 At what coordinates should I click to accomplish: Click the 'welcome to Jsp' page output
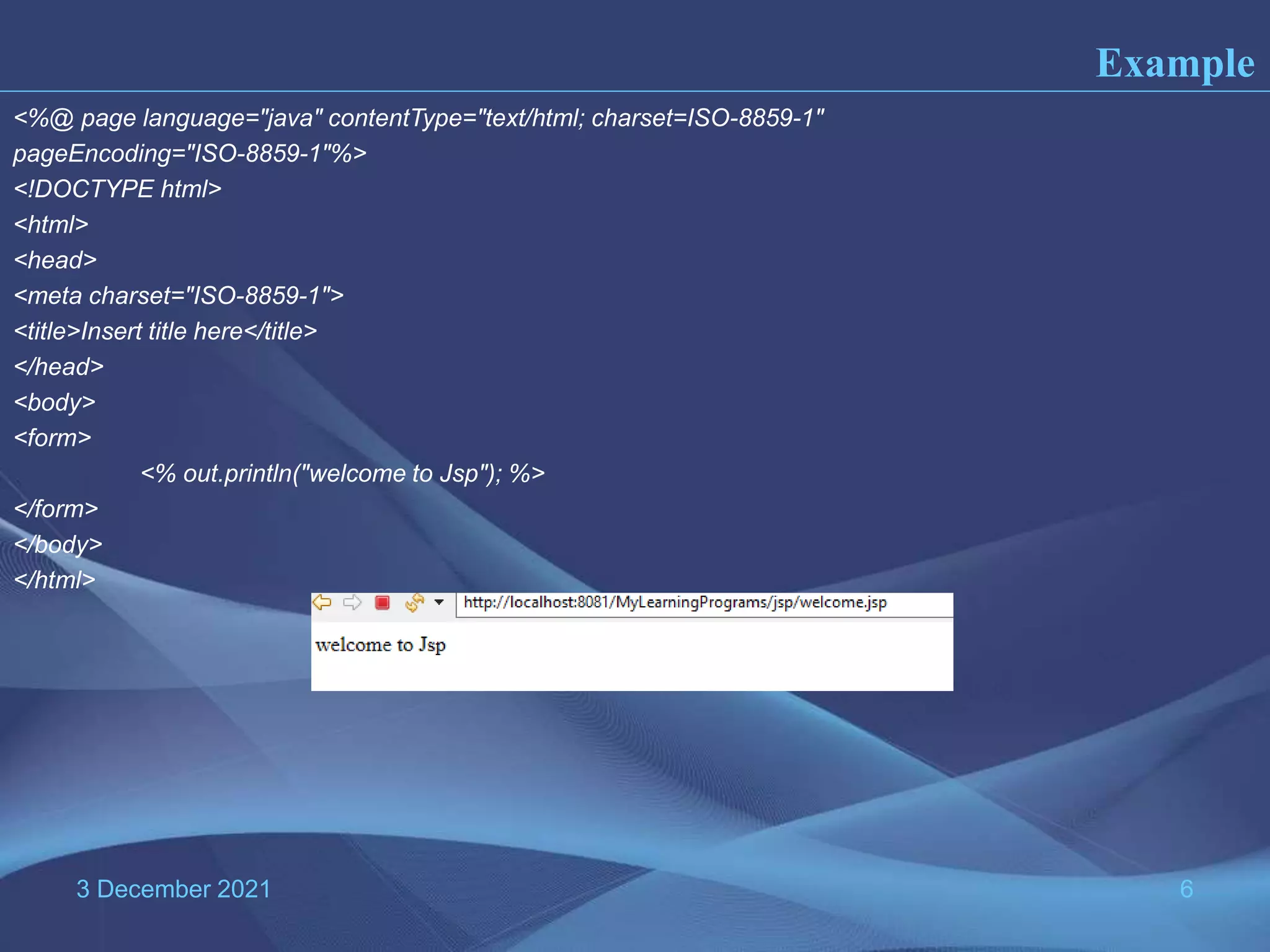[x=380, y=645]
